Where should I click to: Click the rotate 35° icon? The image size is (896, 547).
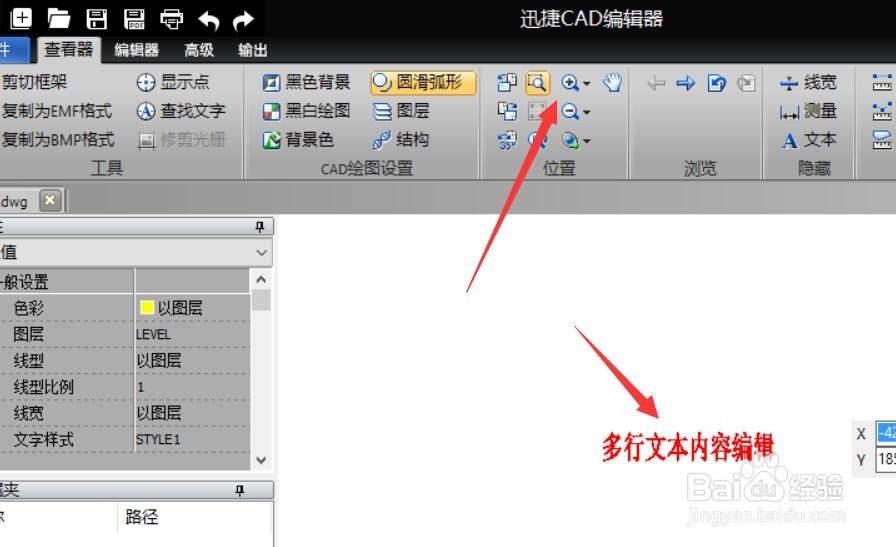point(507,140)
